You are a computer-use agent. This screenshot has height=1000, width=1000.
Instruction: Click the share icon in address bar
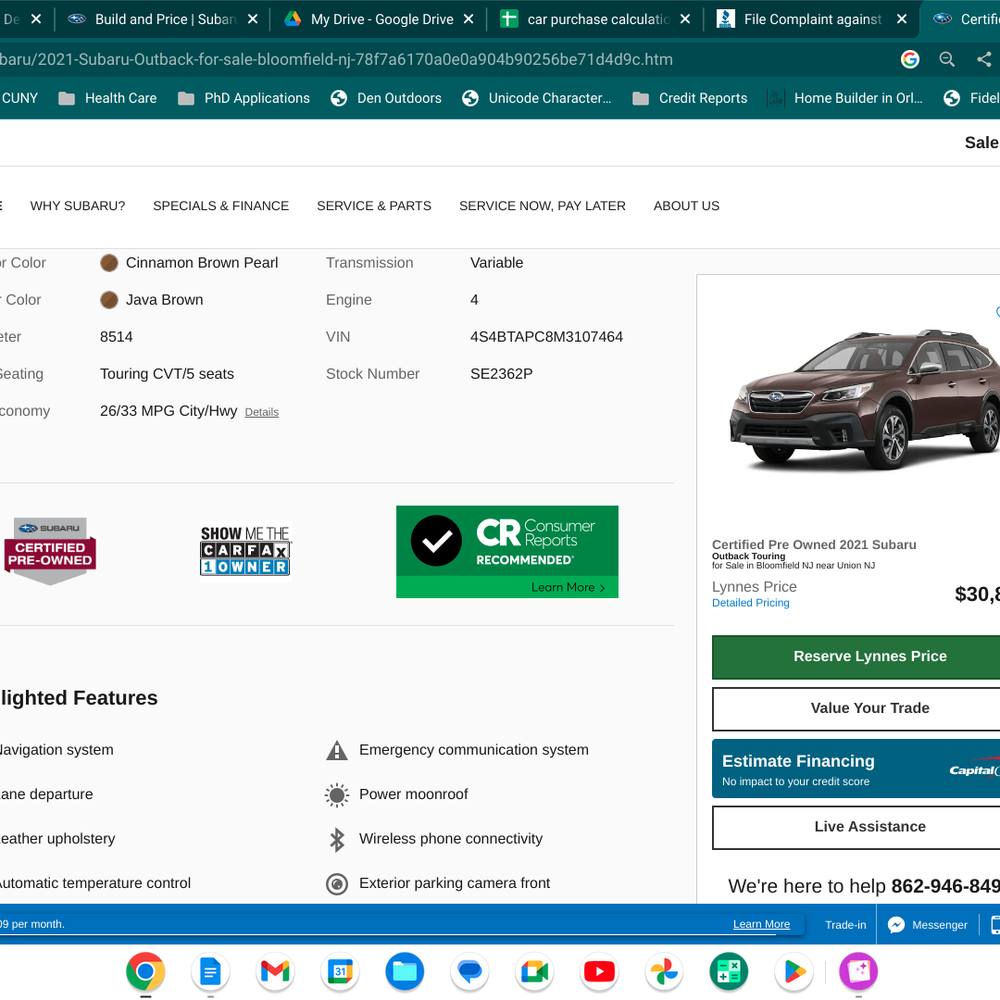[x=984, y=59]
